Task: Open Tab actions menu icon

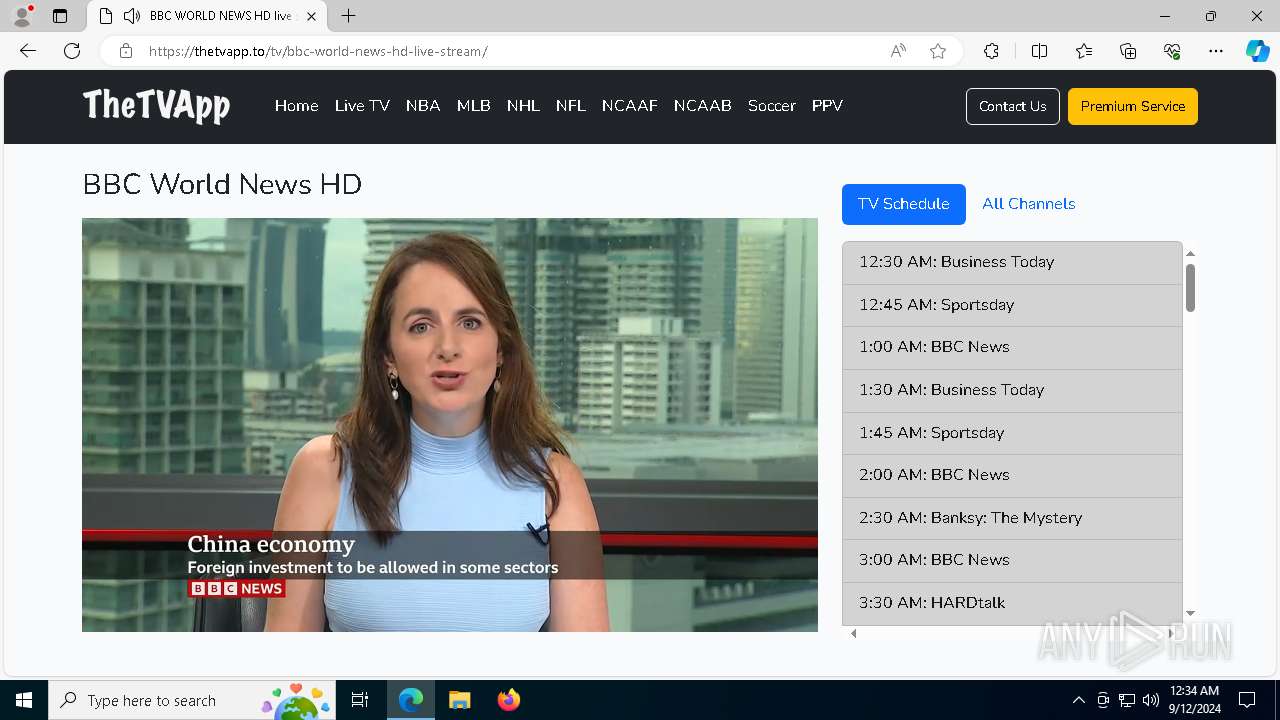Action: click(x=60, y=16)
